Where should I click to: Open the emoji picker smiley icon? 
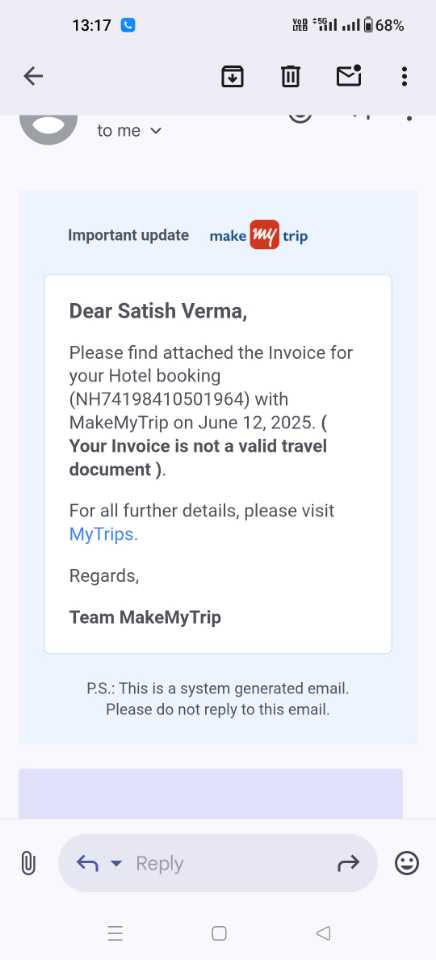click(407, 863)
